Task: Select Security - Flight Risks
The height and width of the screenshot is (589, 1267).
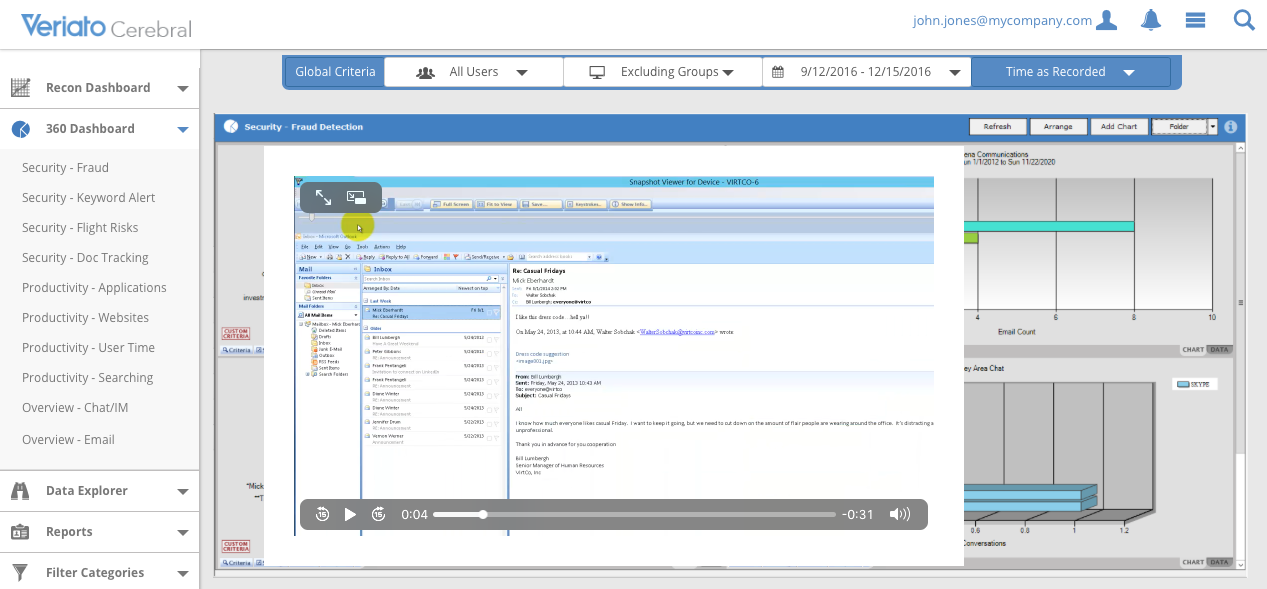Action: (80, 228)
